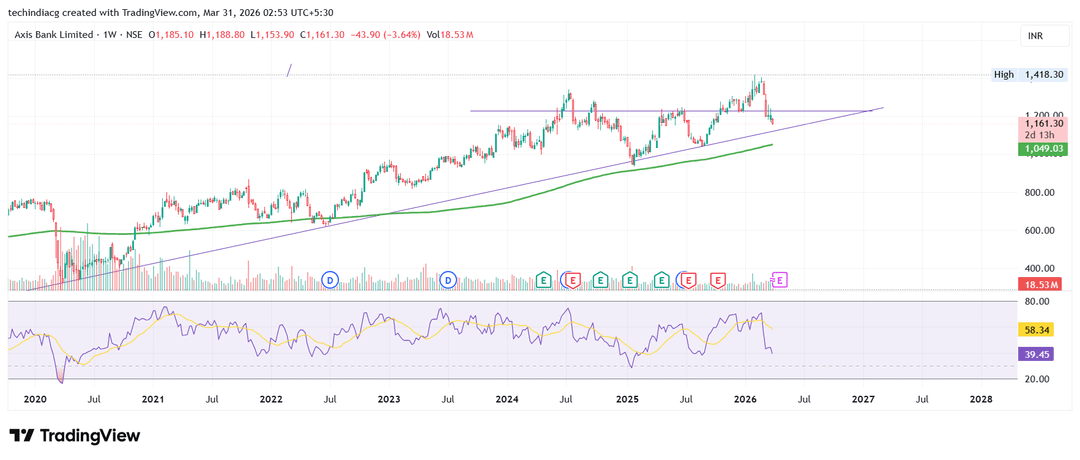
Task: Open the green earnings marker at January 2025
Action: 630,280
